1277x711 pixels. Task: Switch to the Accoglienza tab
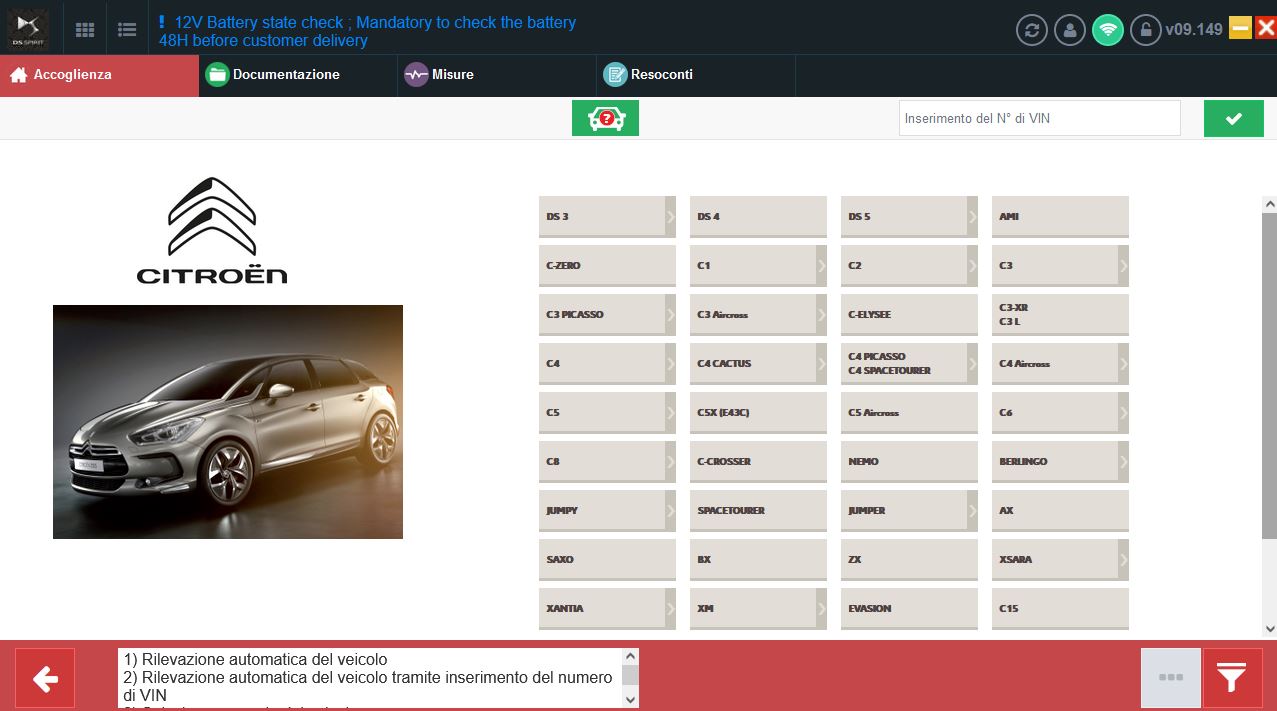click(99, 75)
